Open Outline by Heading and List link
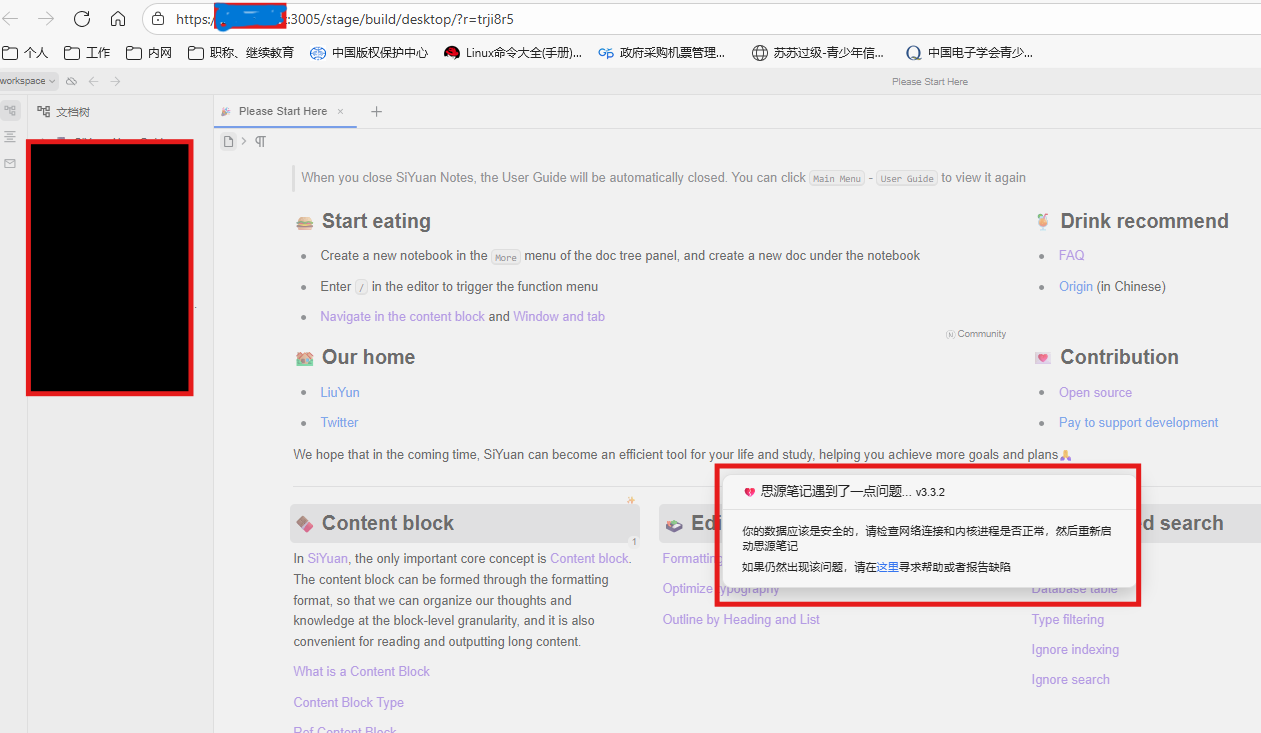Screen dimensions: 1261x733 741,619
